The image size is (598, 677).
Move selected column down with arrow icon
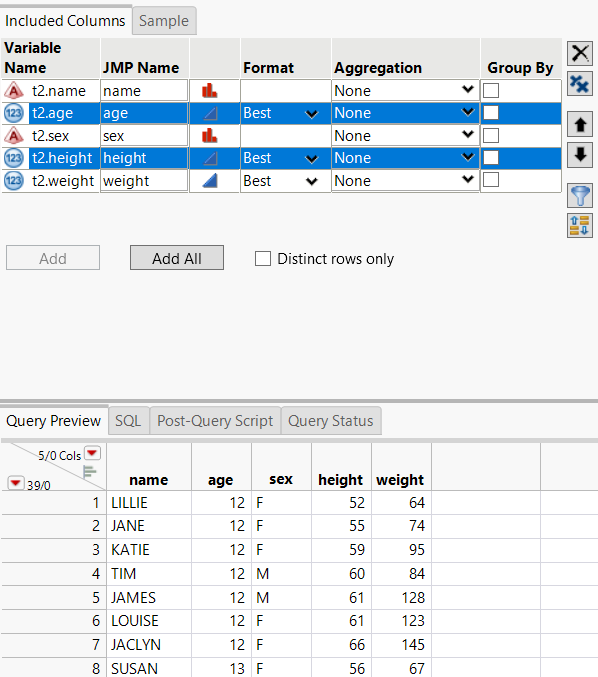point(580,155)
